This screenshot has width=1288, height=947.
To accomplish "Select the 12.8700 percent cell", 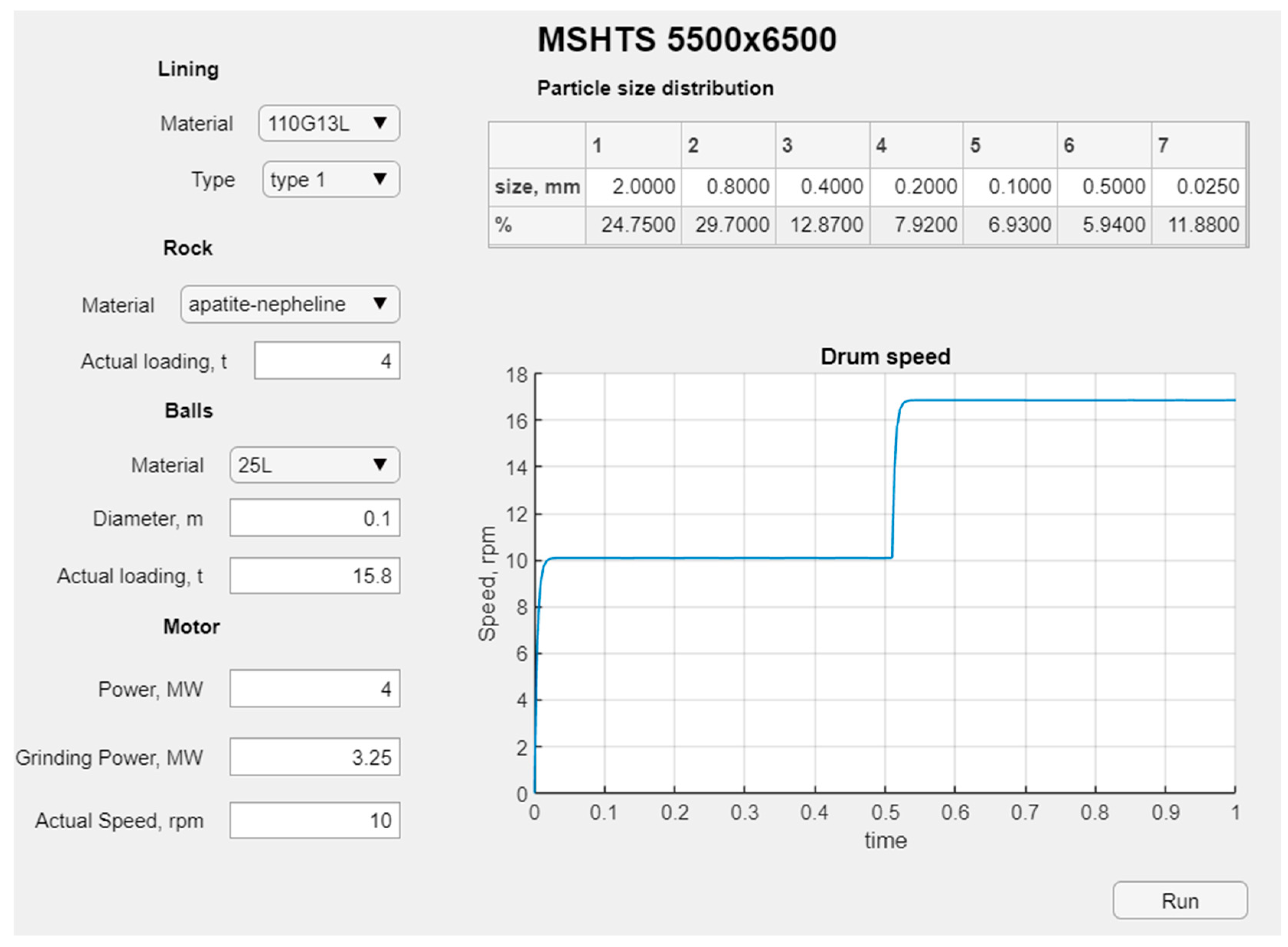I will coord(822,225).
